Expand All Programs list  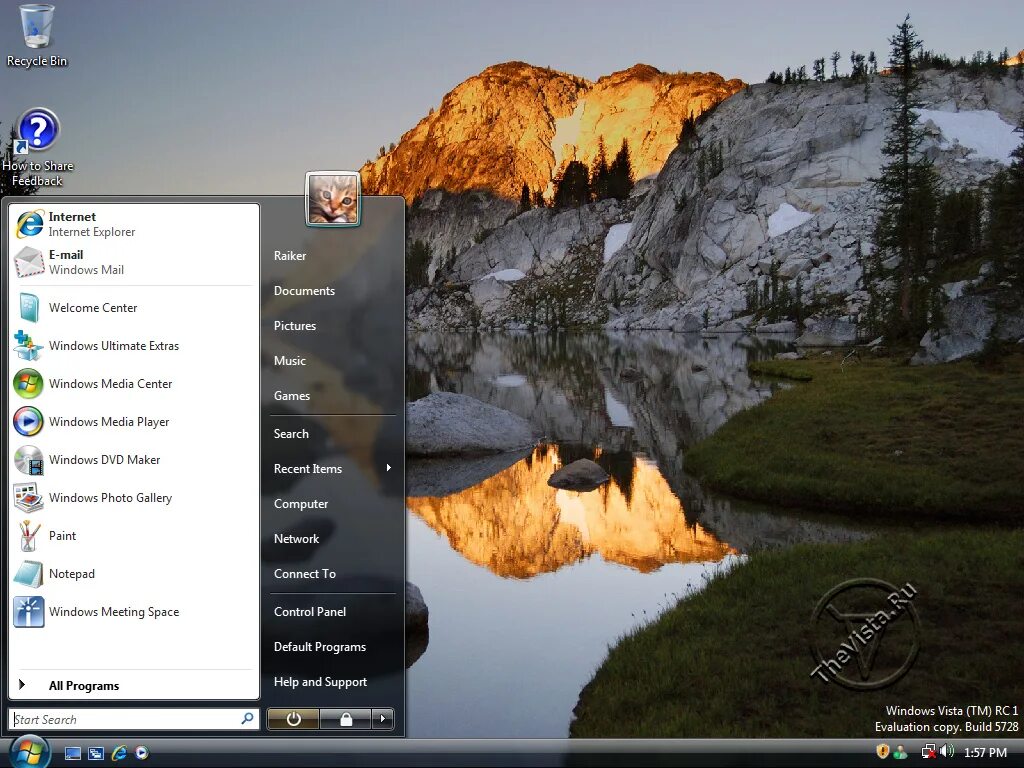click(x=134, y=685)
